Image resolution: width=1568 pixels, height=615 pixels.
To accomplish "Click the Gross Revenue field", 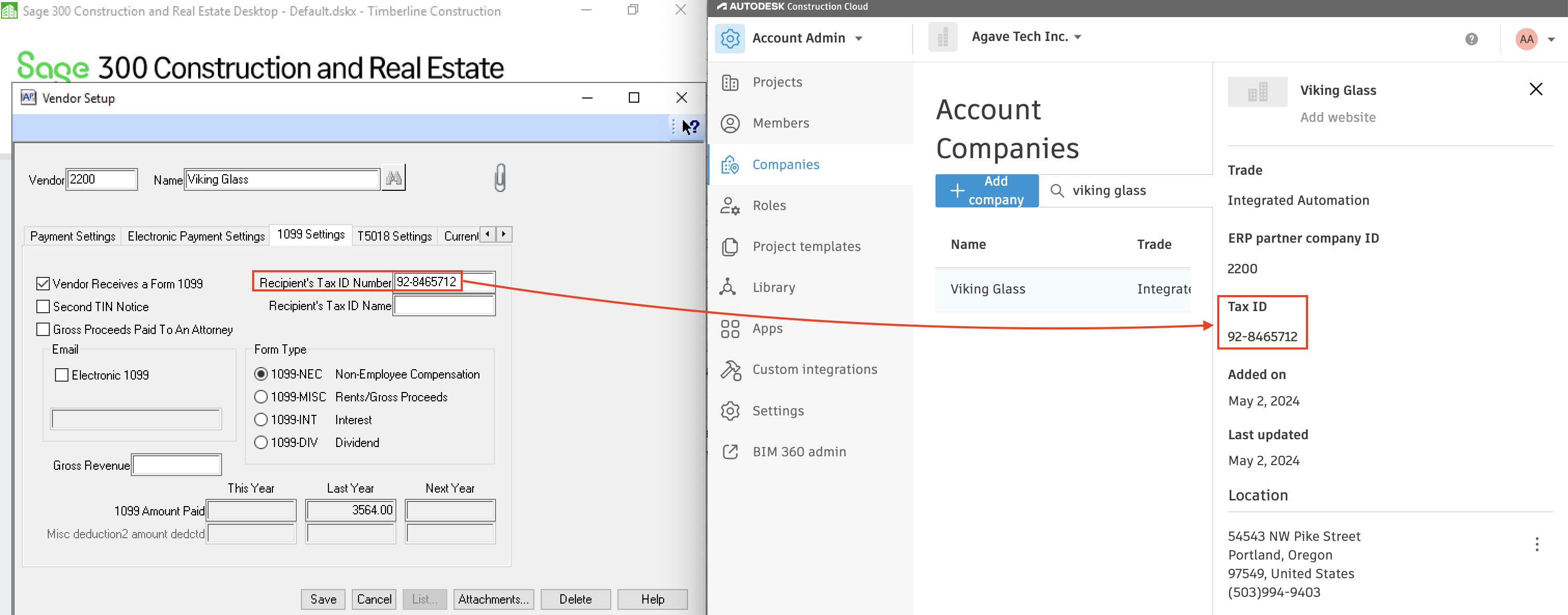I will click(x=176, y=465).
